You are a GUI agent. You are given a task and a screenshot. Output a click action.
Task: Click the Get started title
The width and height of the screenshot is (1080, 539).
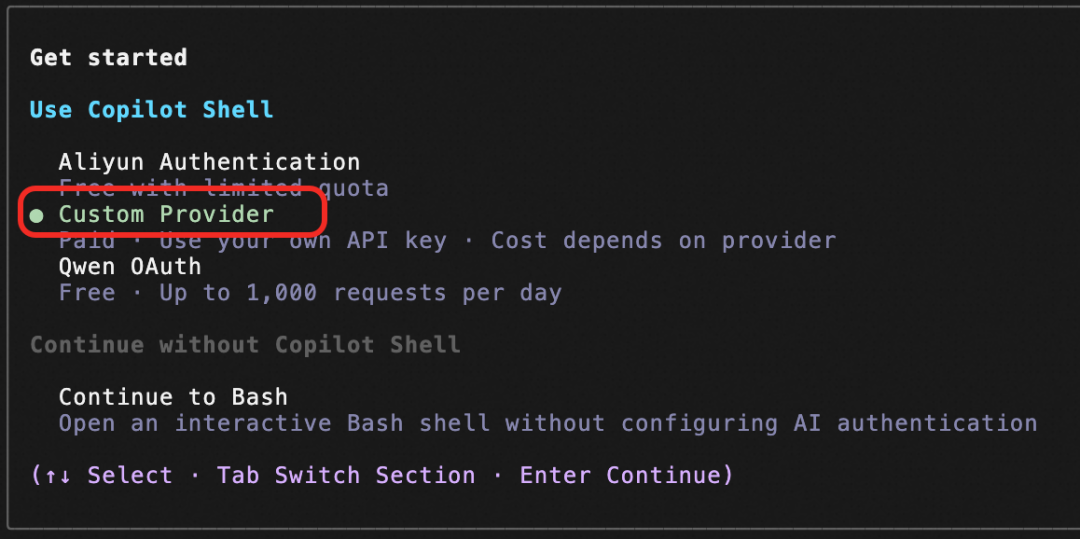(109, 58)
